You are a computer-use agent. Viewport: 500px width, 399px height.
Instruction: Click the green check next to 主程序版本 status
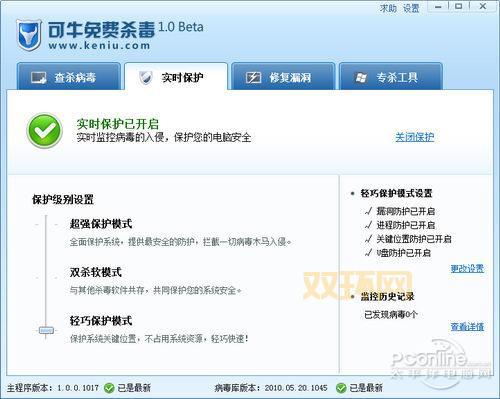(x=109, y=388)
